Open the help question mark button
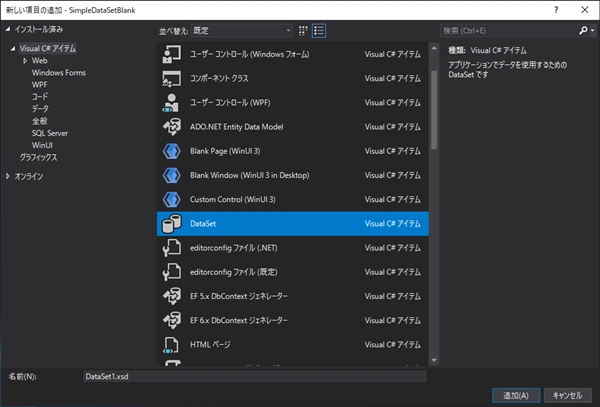 pos(556,10)
